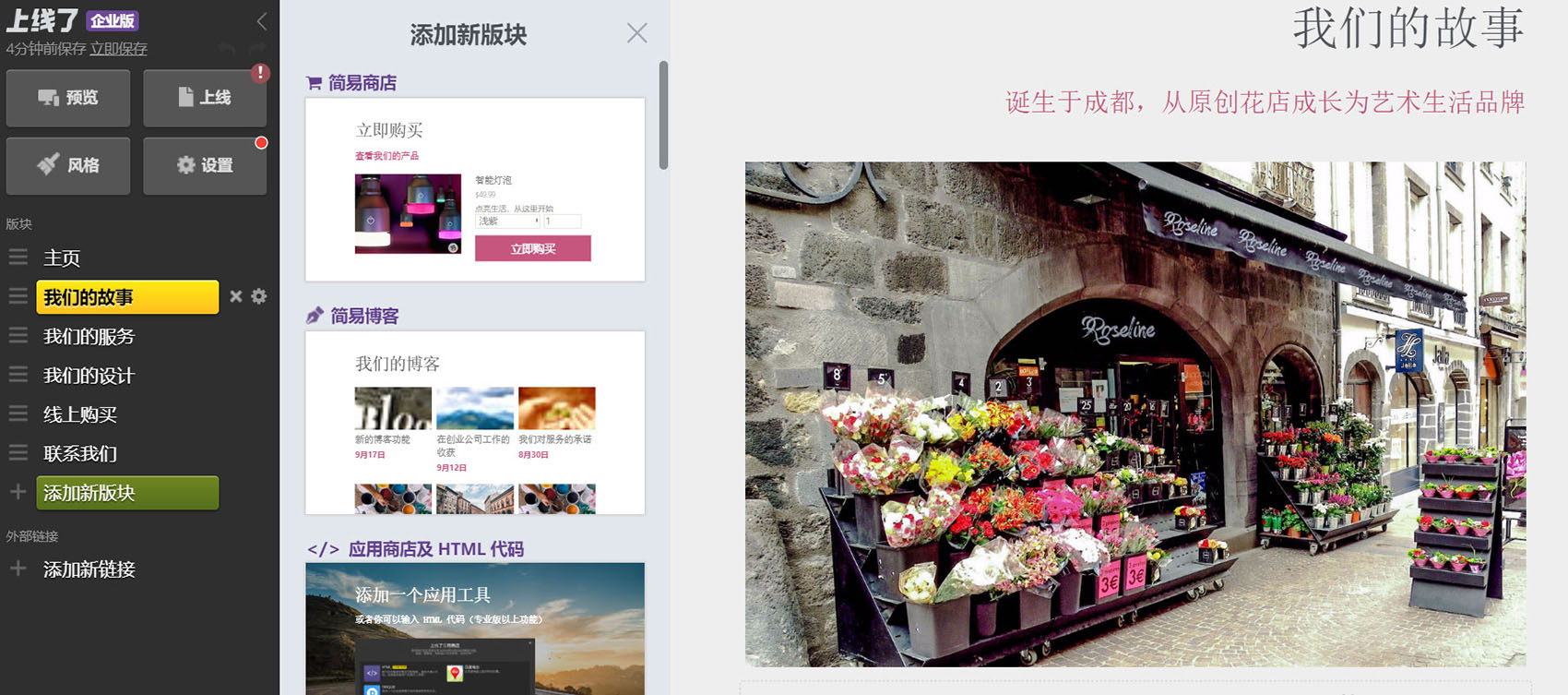Click the plus icon beside 添加新链接
Image resolution: width=1568 pixels, height=695 pixels.
[18, 569]
